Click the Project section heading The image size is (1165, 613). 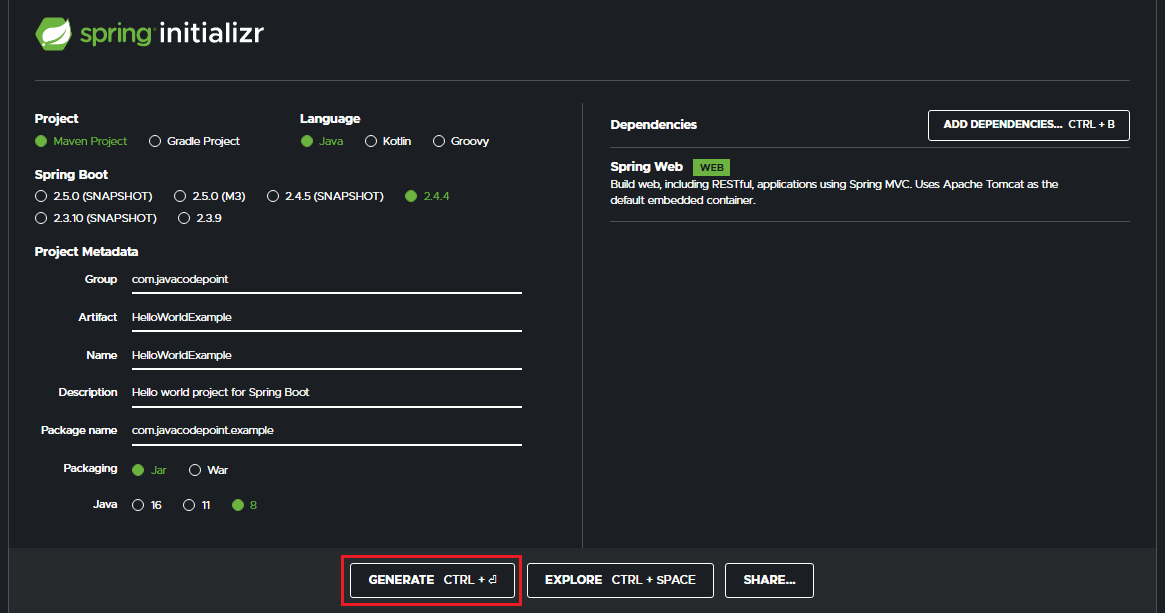[56, 118]
